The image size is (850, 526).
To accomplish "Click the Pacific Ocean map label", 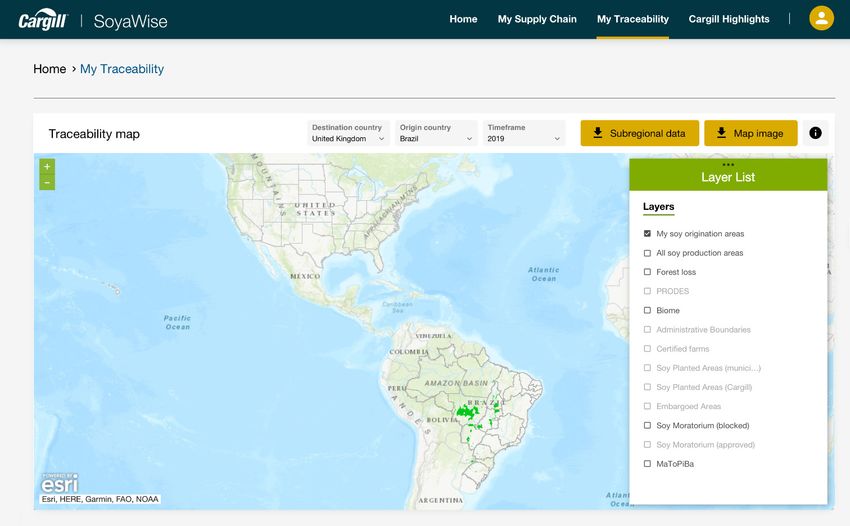I will [177, 323].
